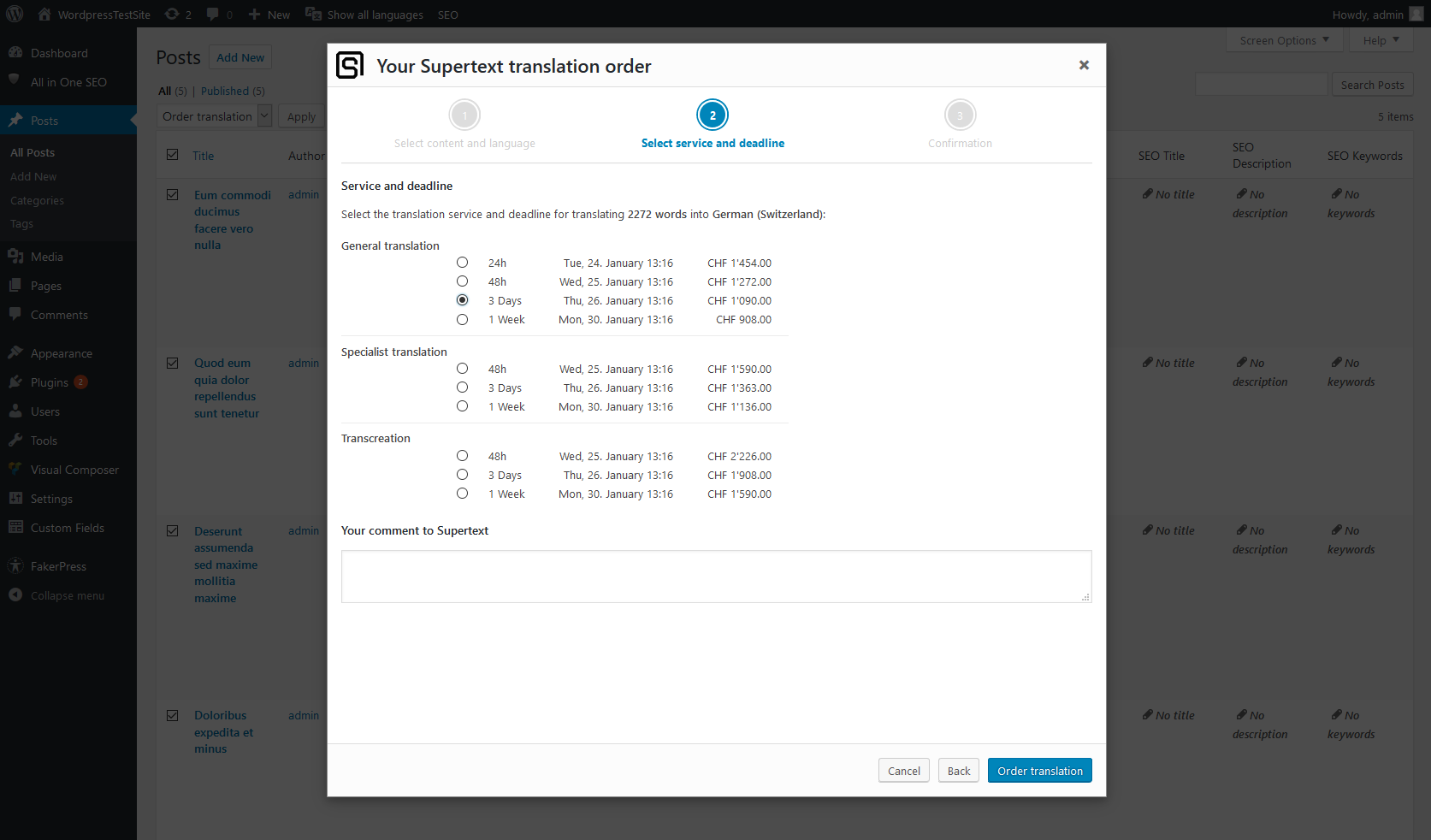Click the WordPress logo in admin bar

(x=15, y=15)
